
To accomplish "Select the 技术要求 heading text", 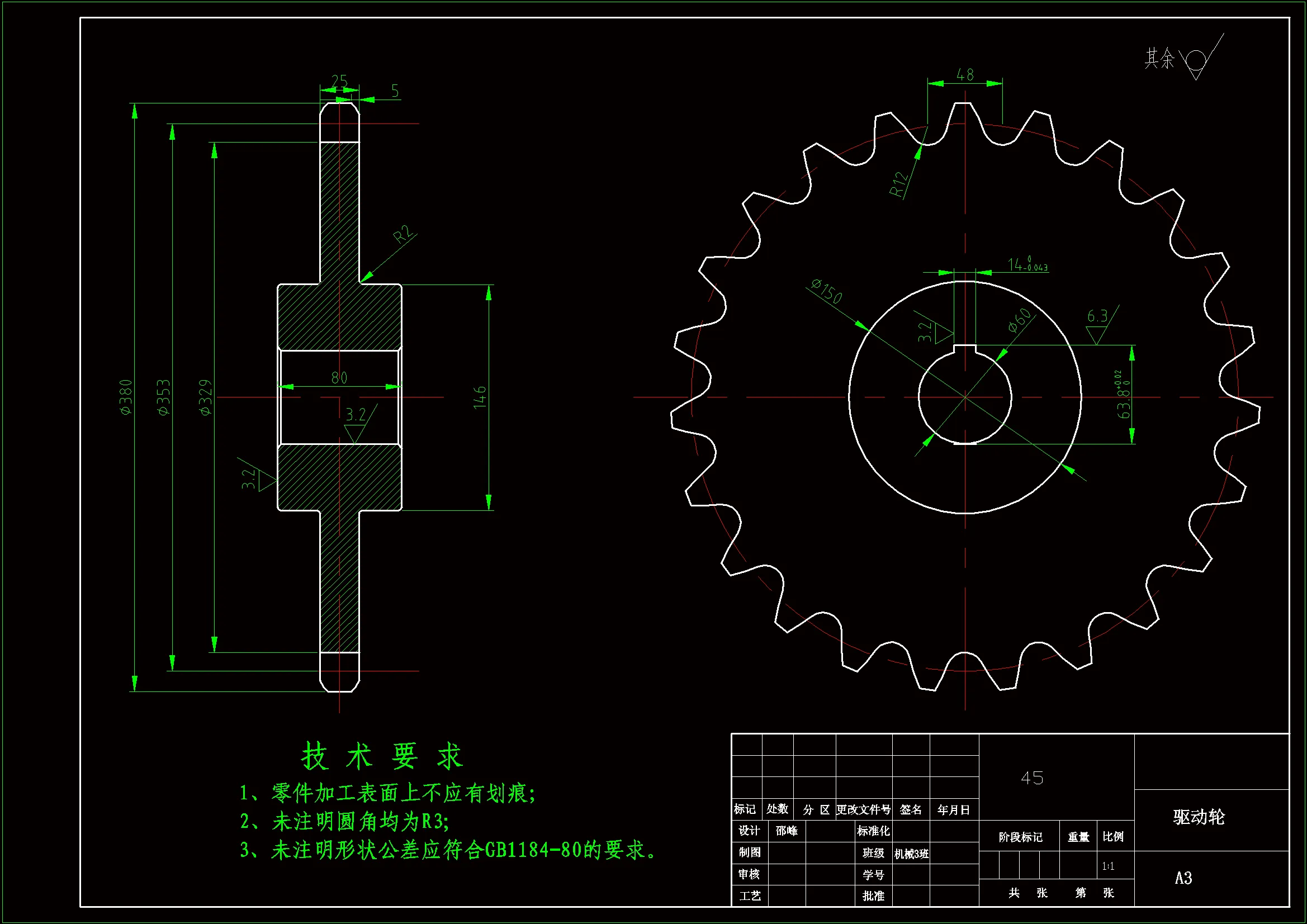I will tap(382, 757).
